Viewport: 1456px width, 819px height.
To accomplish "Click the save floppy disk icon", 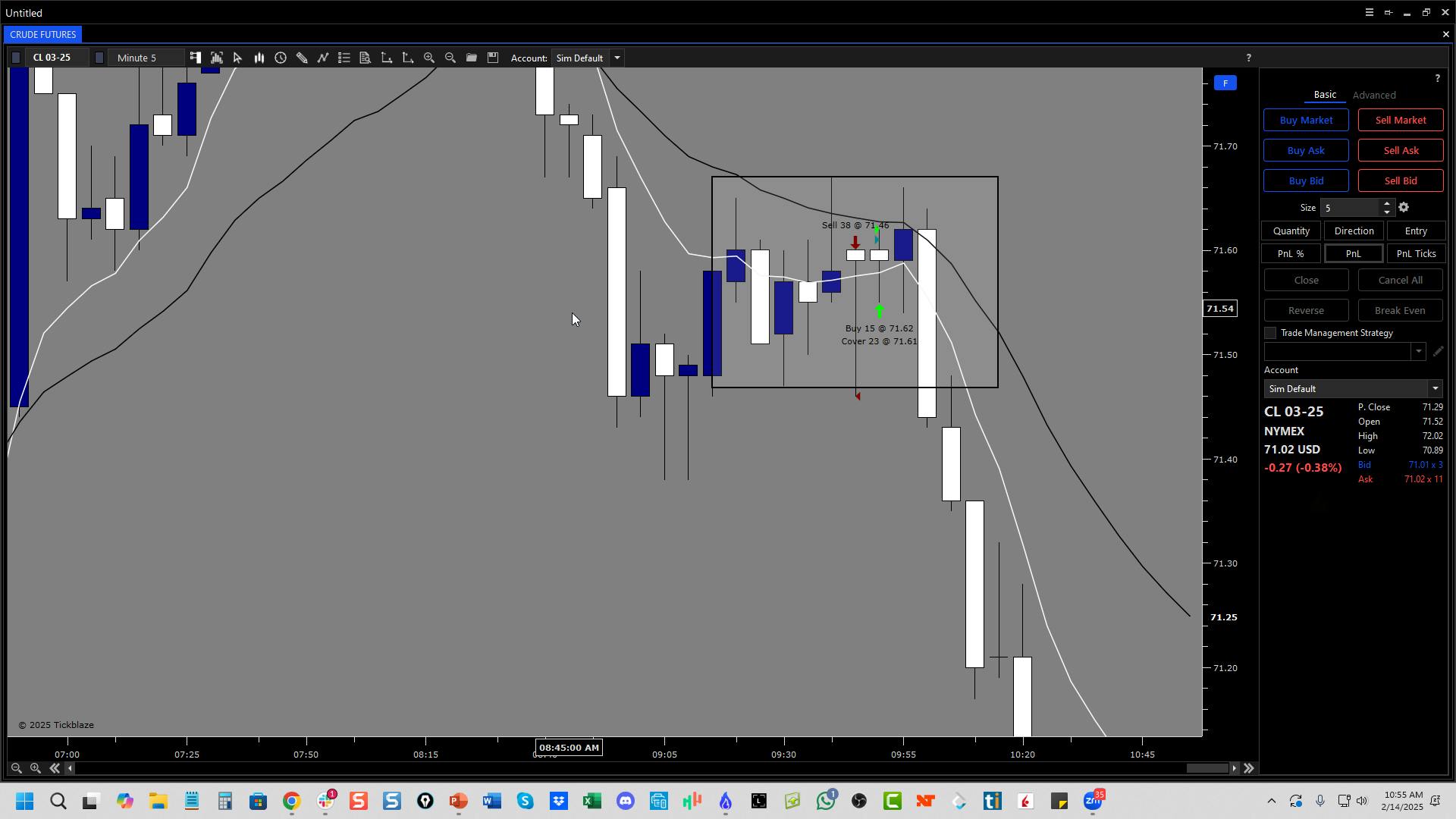I will [x=493, y=58].
